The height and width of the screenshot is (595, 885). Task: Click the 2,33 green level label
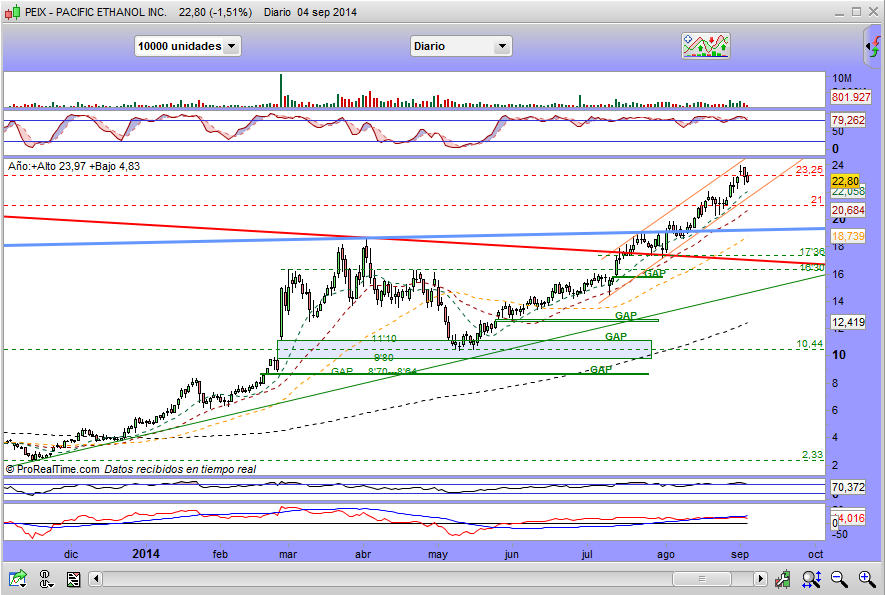click(x=812, y=454)
